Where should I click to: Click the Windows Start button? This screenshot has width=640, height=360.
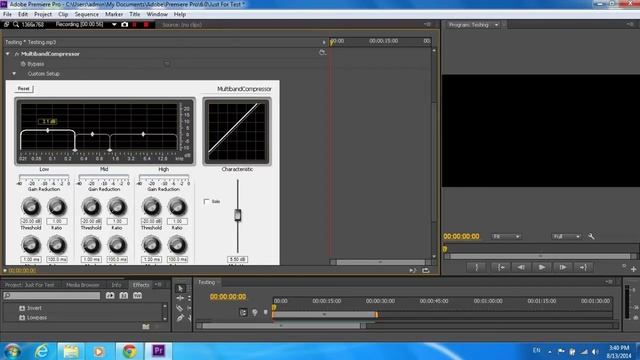[12, 351]
